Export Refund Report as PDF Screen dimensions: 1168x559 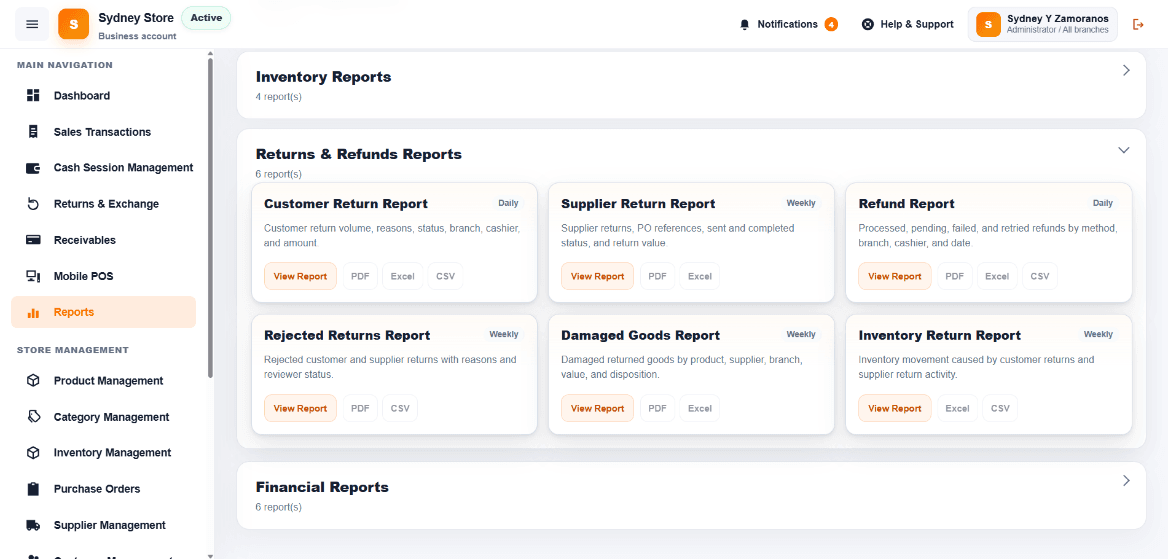[955, 277]
